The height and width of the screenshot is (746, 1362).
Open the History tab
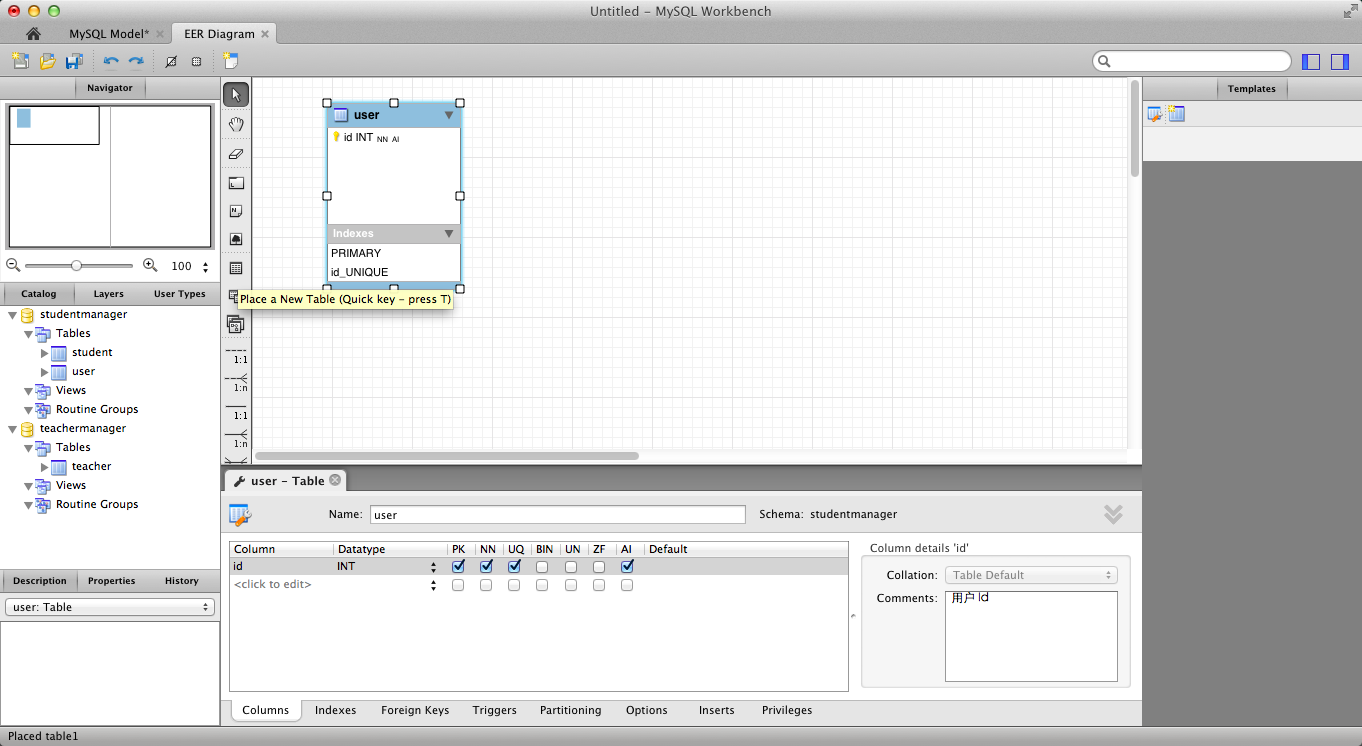(x=182, y=581)
